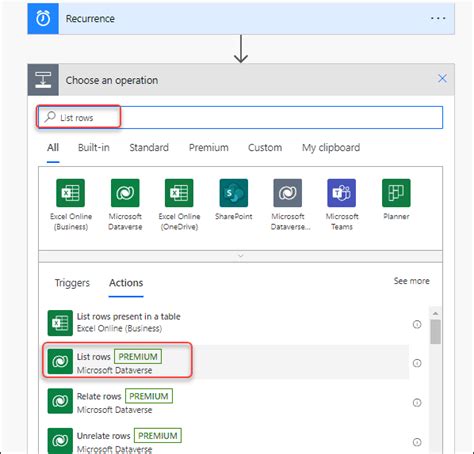Click the PREMIUM badge next to Relate rows
Image resolution: width=474 pixels, height=454 pixels.
coord(149,396)
